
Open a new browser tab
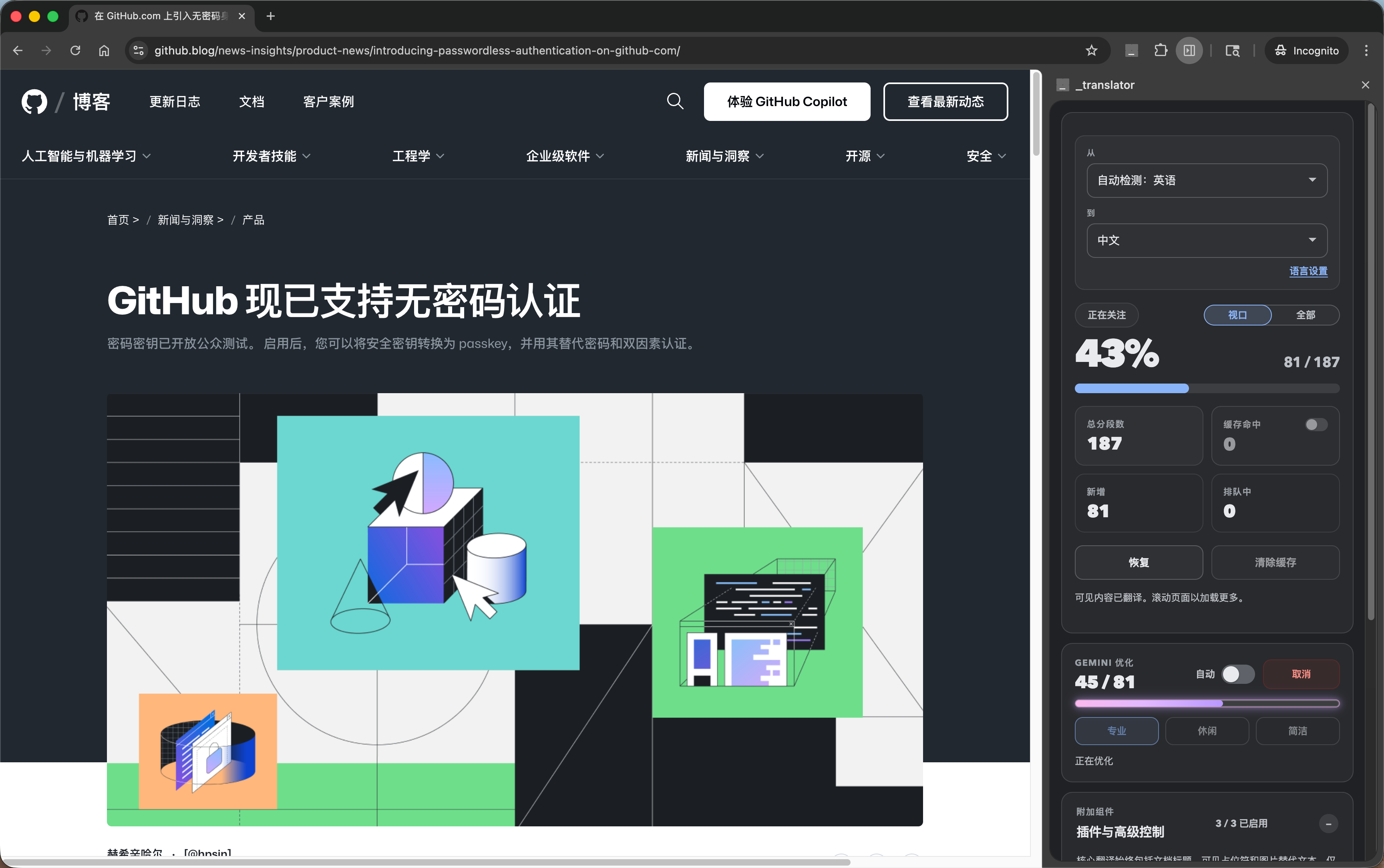tap(271, 16)
